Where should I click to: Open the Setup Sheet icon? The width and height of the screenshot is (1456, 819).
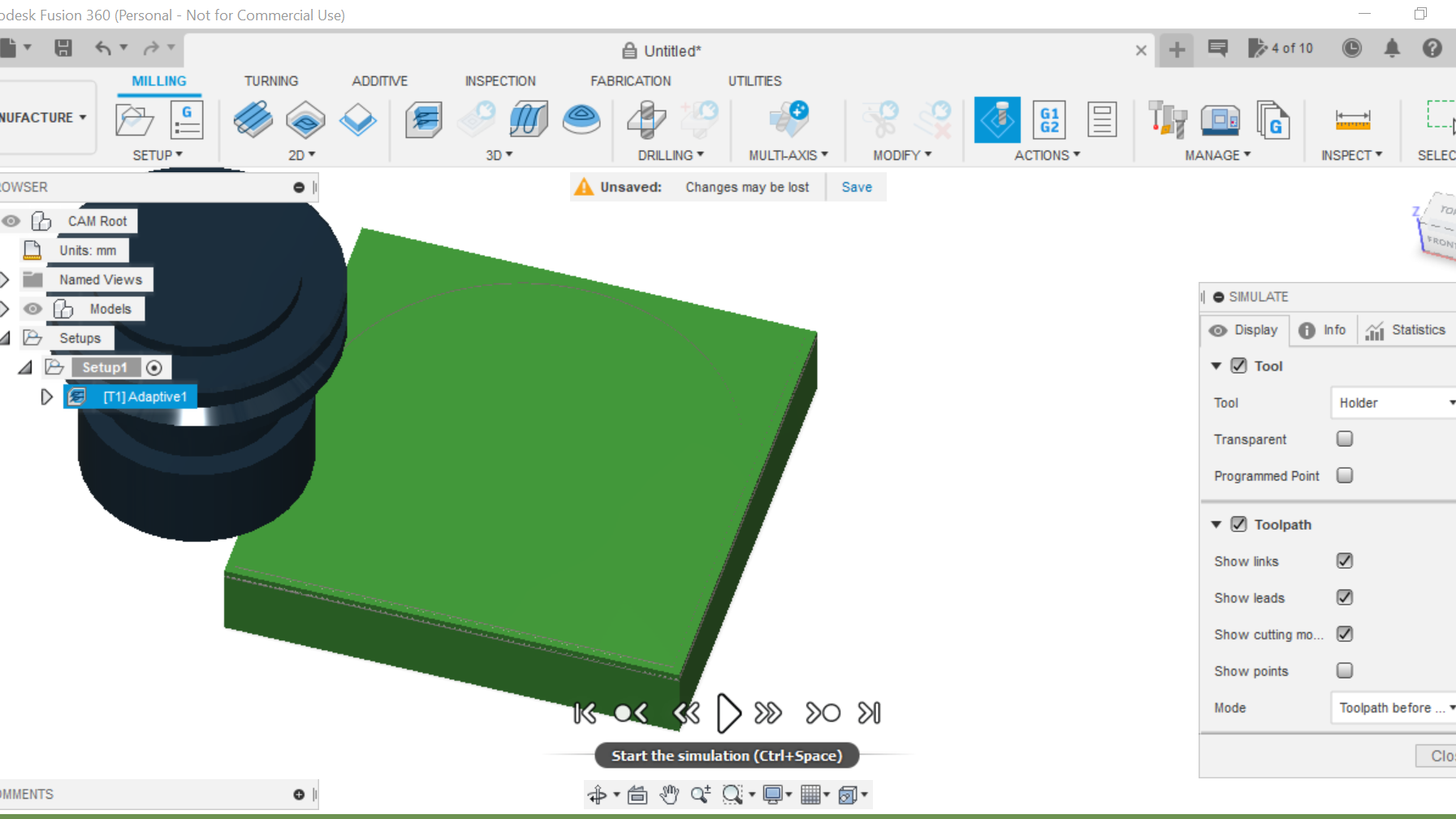pyautogui.click(x=1102, y=119)
